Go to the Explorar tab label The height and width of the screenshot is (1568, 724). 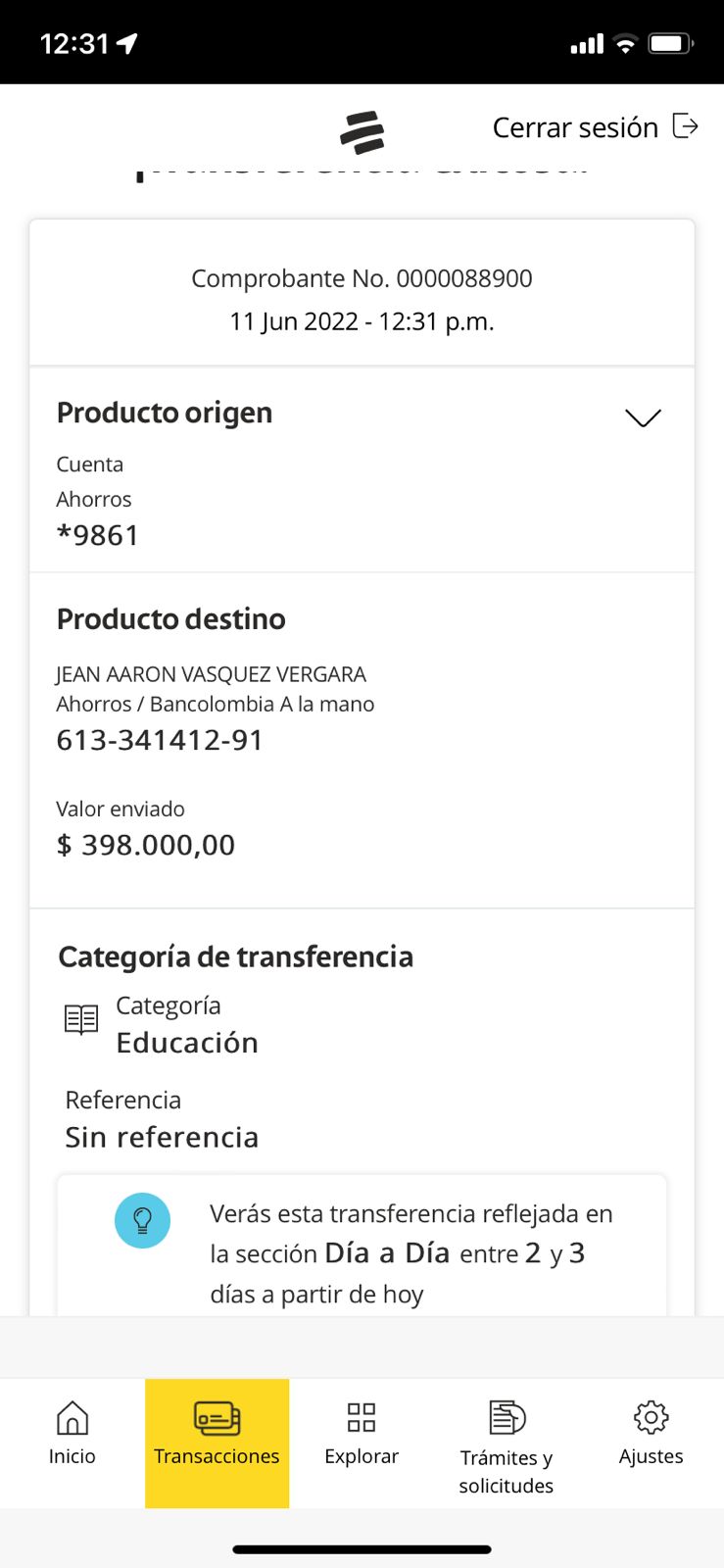click(x=362, y=1456)
